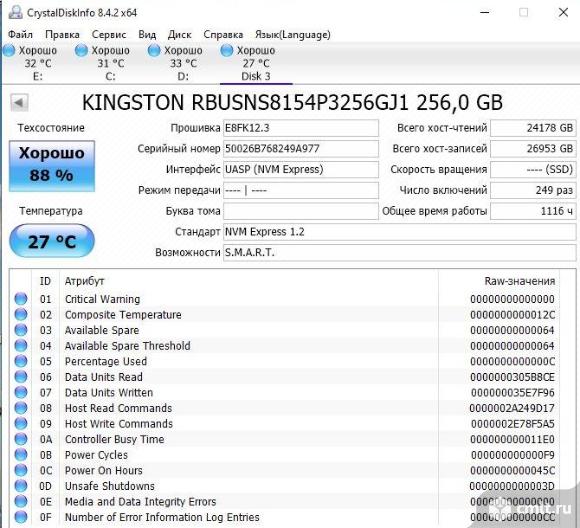Click the status icon for Available Spare Threshold
This screenshot has width=580, height=528.
(x=21, y=345)
